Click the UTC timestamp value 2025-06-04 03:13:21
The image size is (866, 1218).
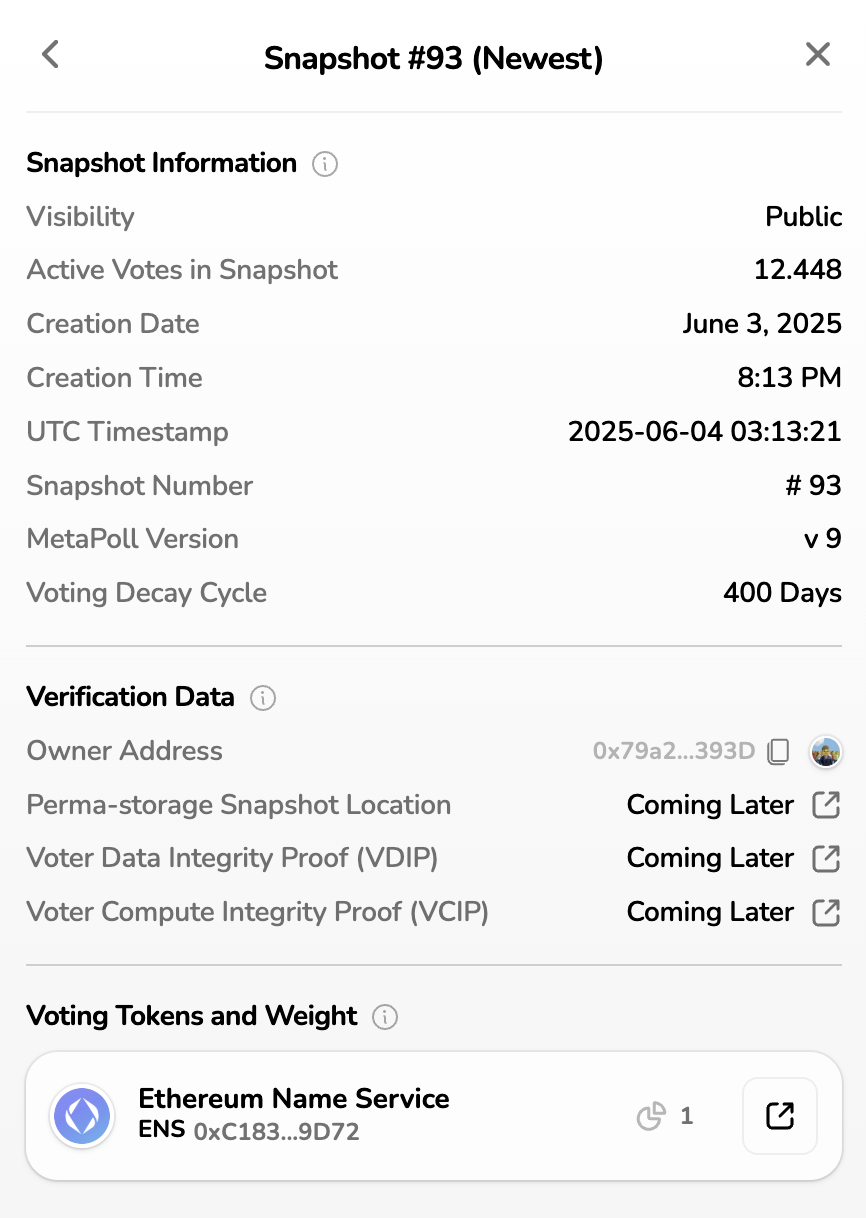point(704,432)
